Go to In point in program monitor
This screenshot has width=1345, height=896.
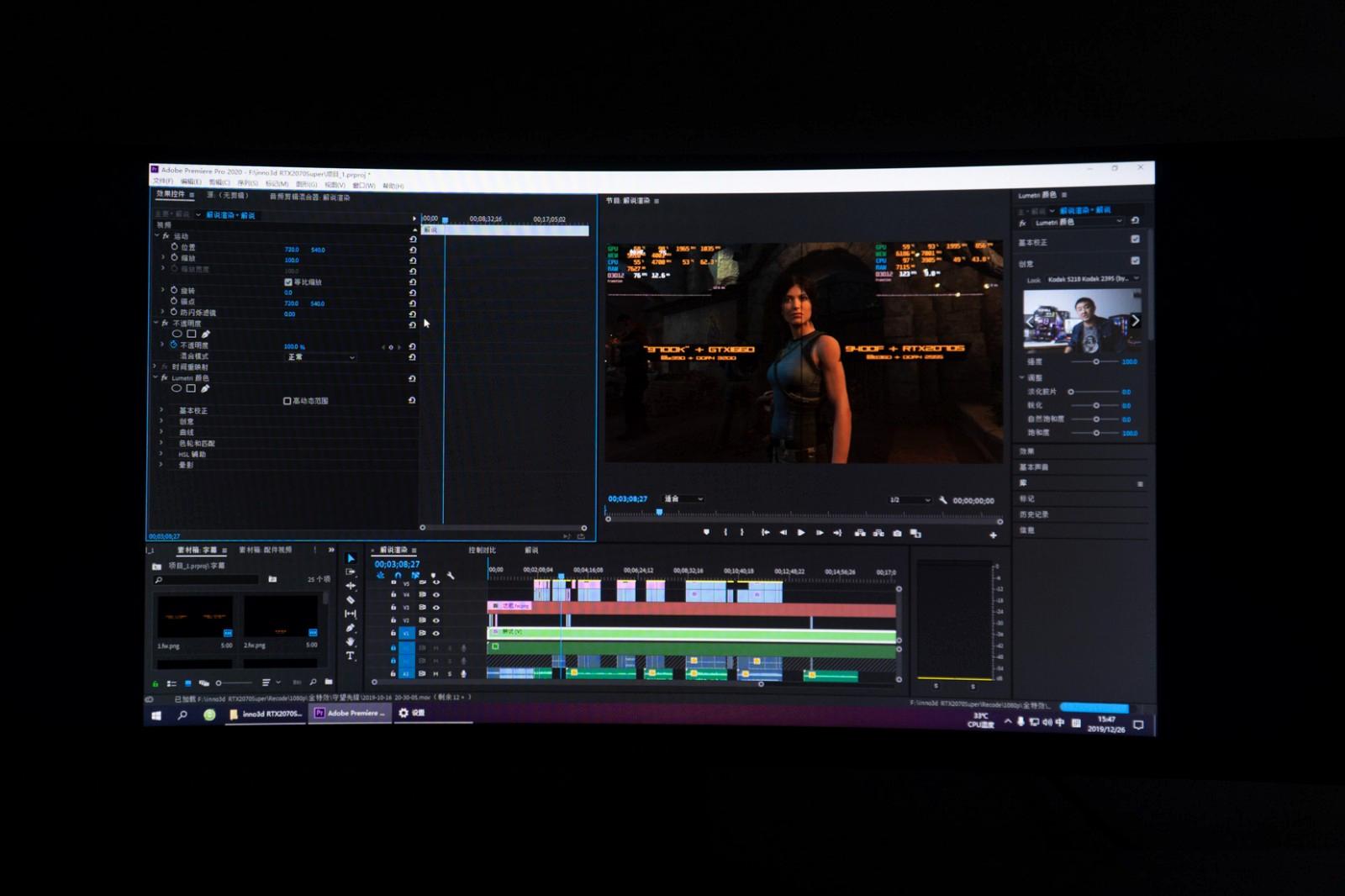coord(765,532)
